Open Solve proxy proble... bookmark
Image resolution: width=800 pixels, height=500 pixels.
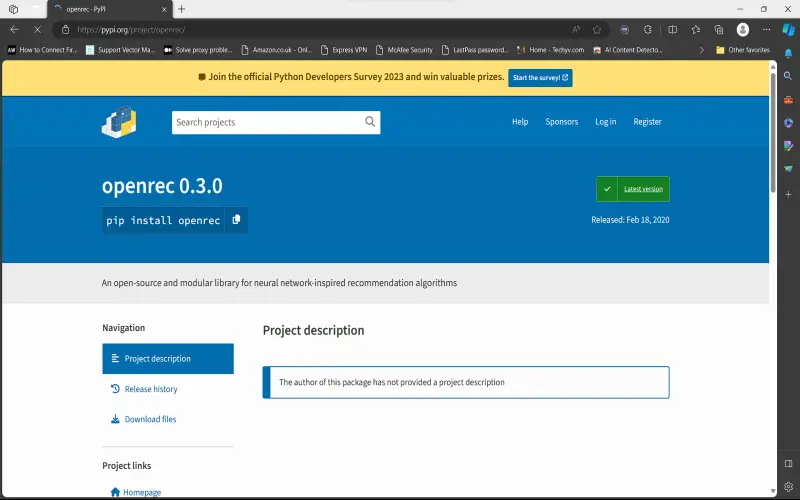click(x=198, y=50)
